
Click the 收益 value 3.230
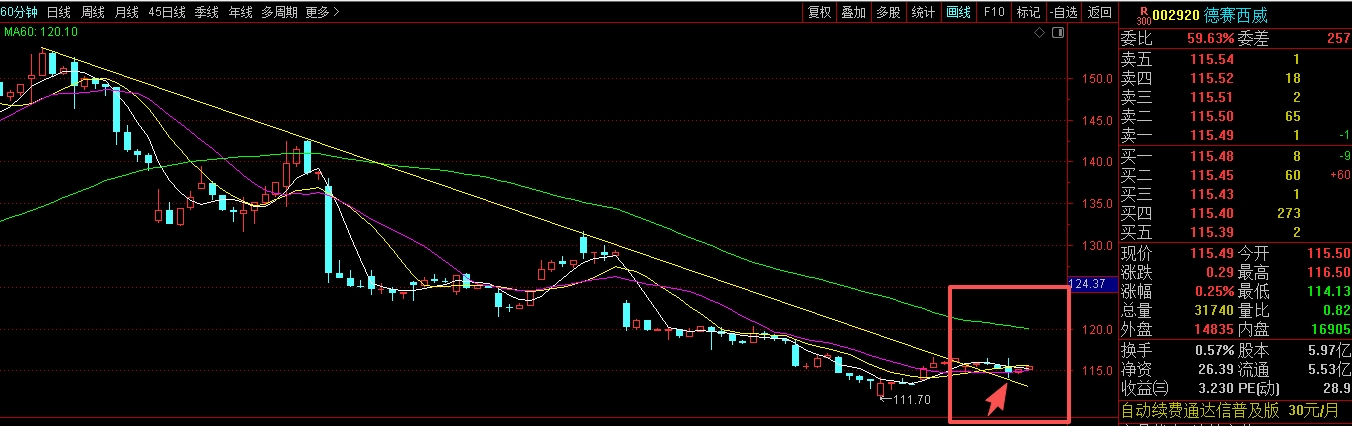pyautogui.click(x=1215, y=389)
